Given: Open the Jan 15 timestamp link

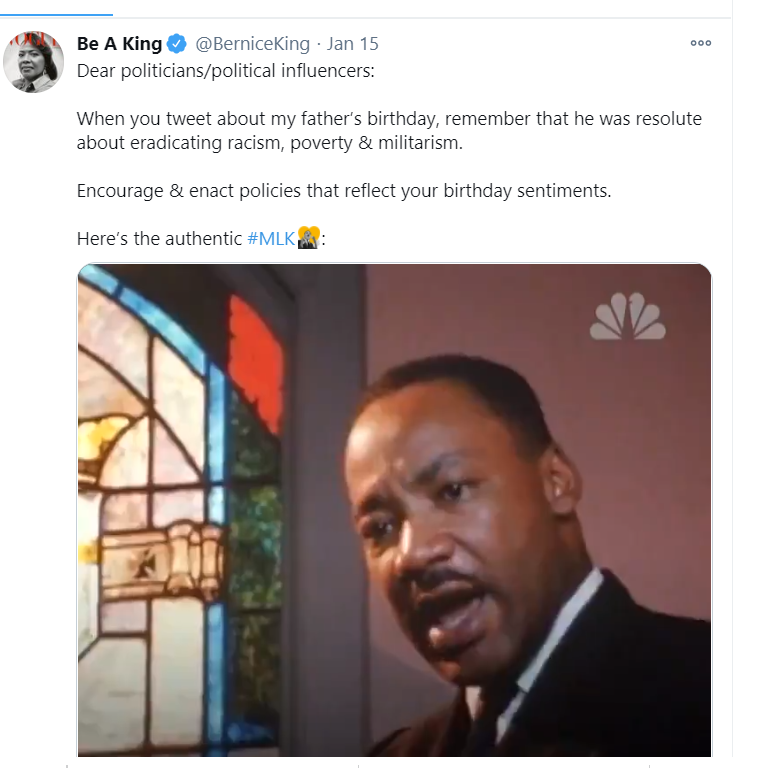Looking at the screenshot, I should 353,44.
